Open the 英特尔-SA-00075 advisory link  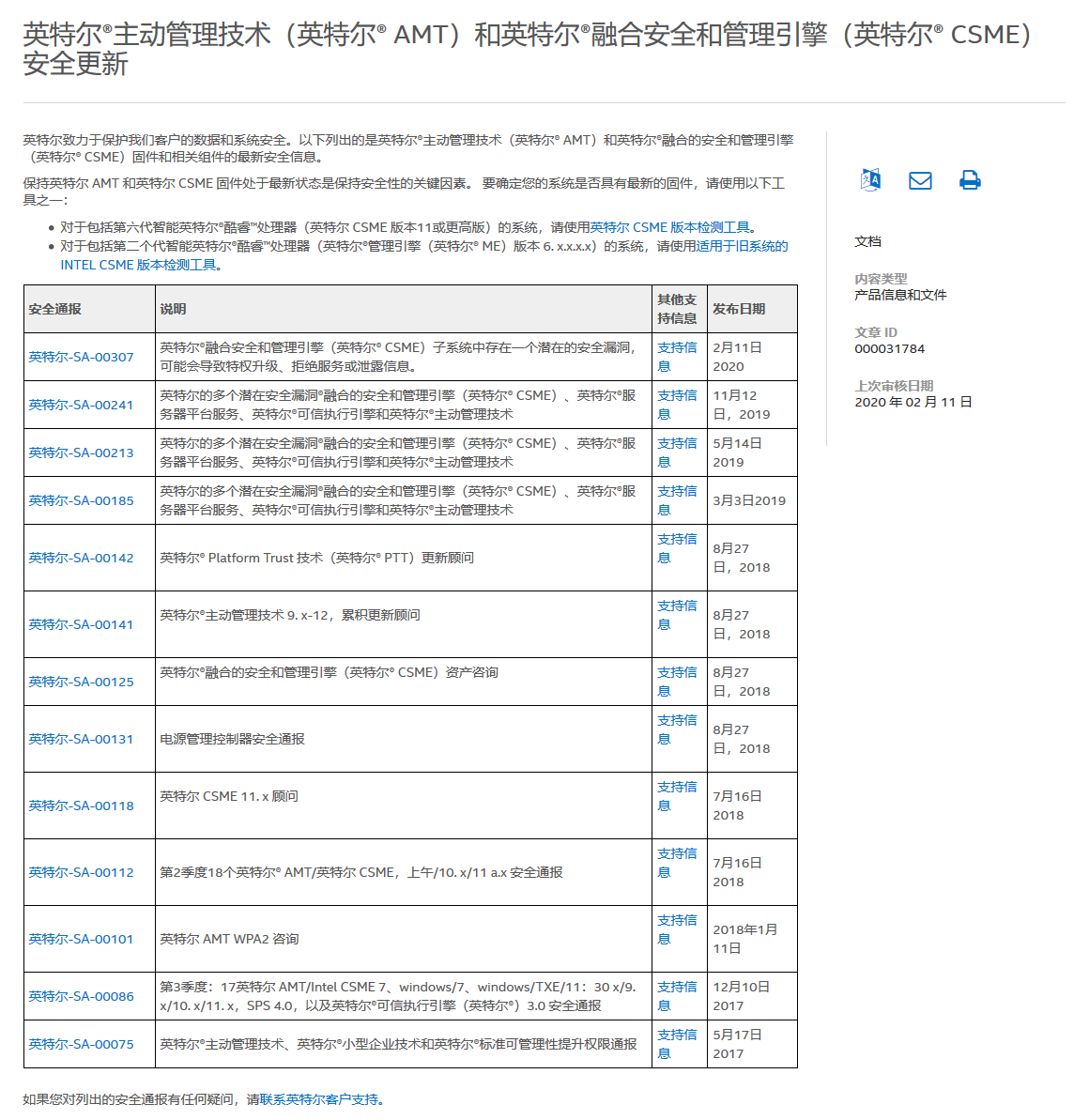[x=81, y=1044]
